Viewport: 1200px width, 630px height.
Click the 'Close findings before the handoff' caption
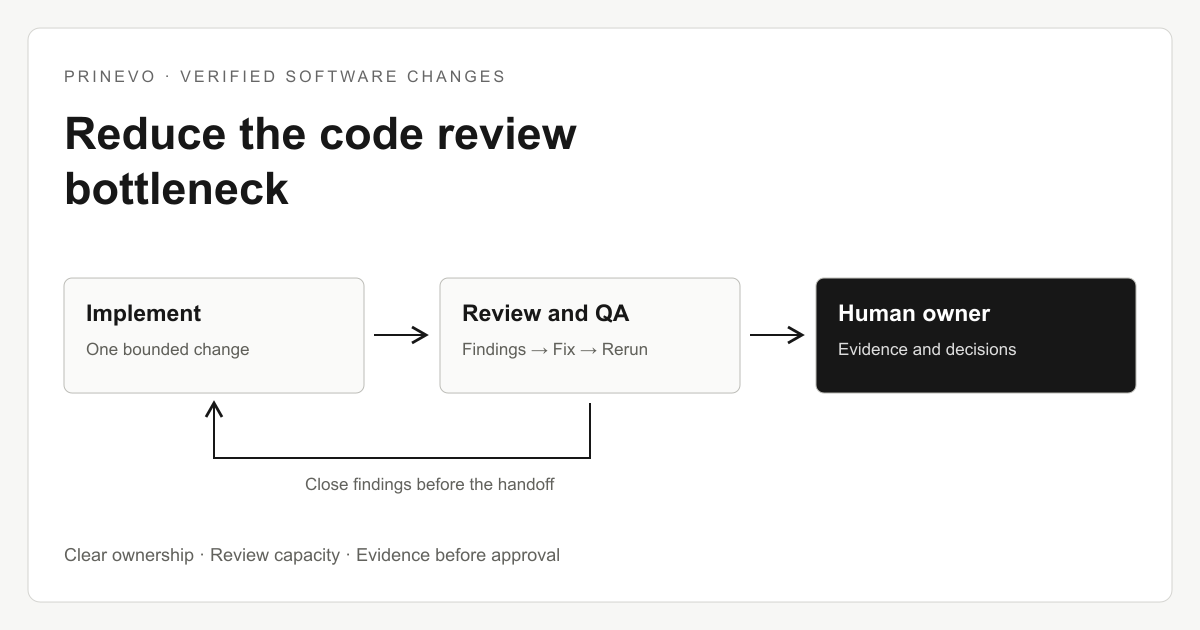click(429, 484)
